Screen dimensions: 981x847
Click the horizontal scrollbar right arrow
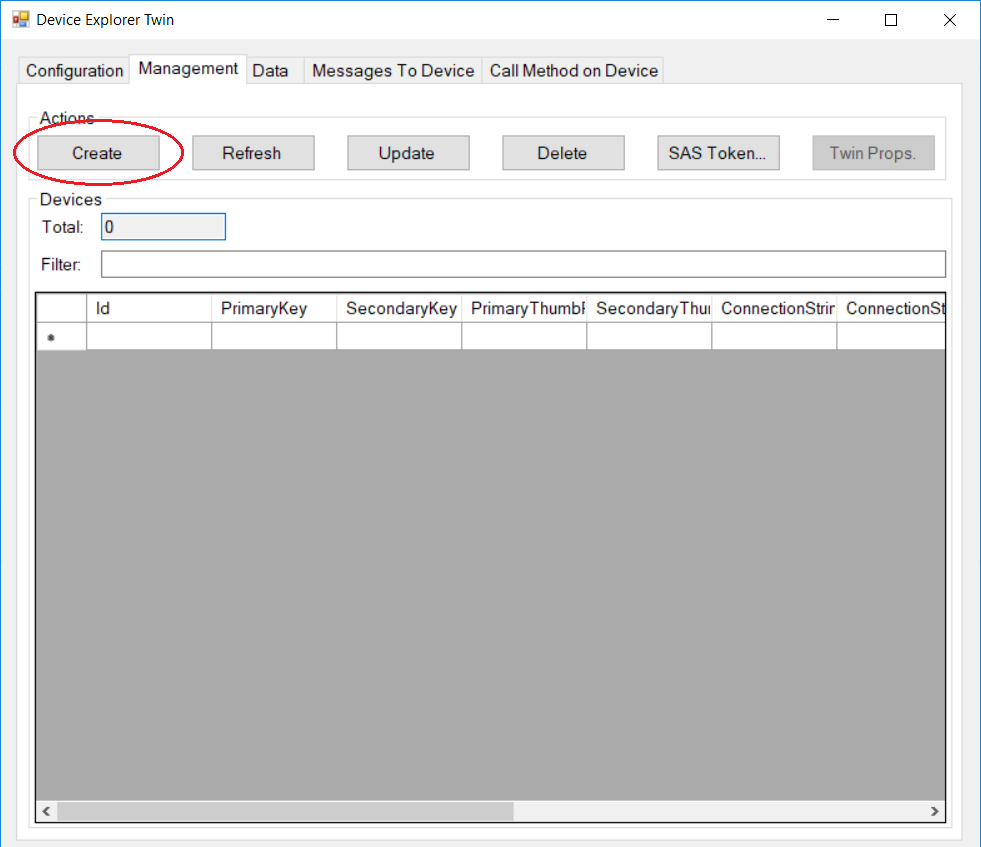[934, 811]
